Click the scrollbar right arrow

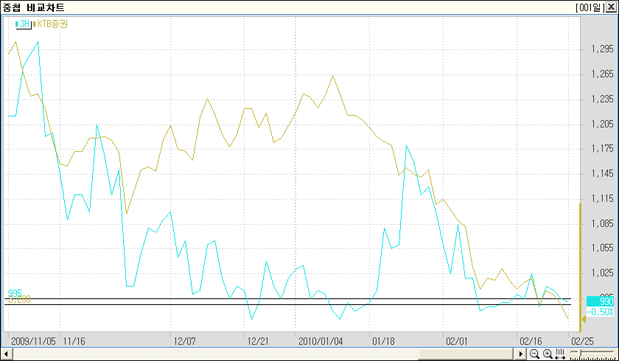521,354
